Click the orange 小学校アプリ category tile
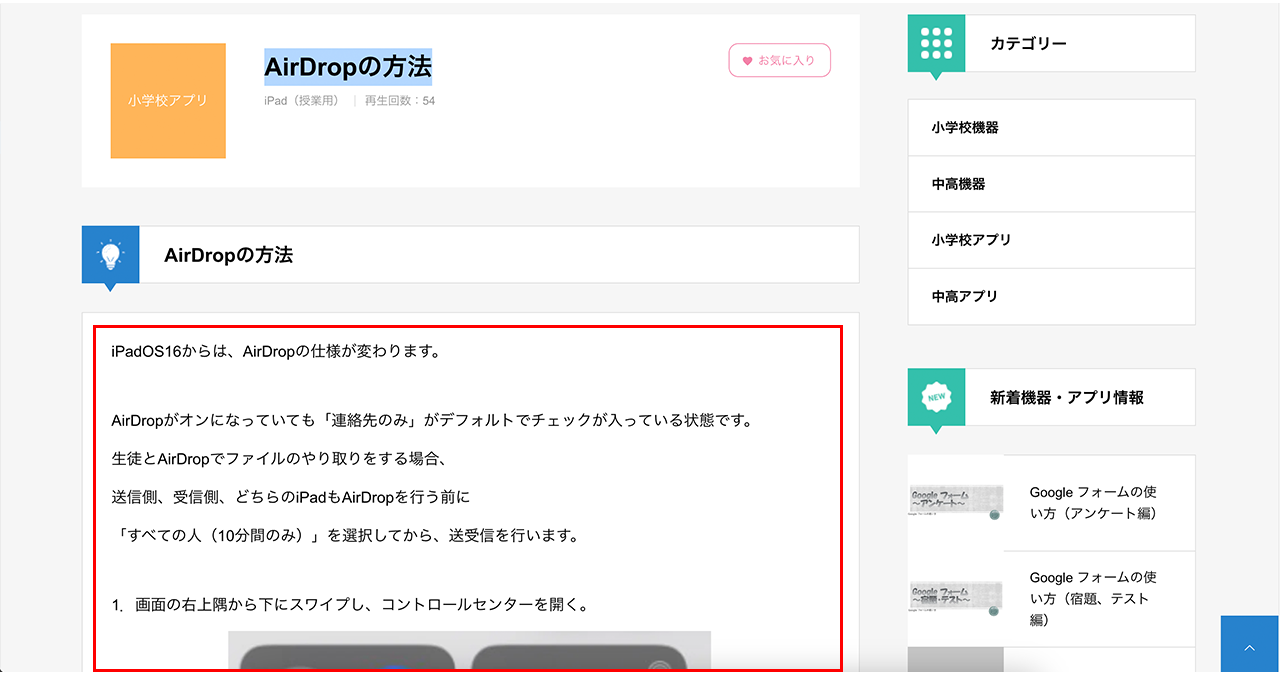Viewport: 1280px width, 675px height. (168, 101)
